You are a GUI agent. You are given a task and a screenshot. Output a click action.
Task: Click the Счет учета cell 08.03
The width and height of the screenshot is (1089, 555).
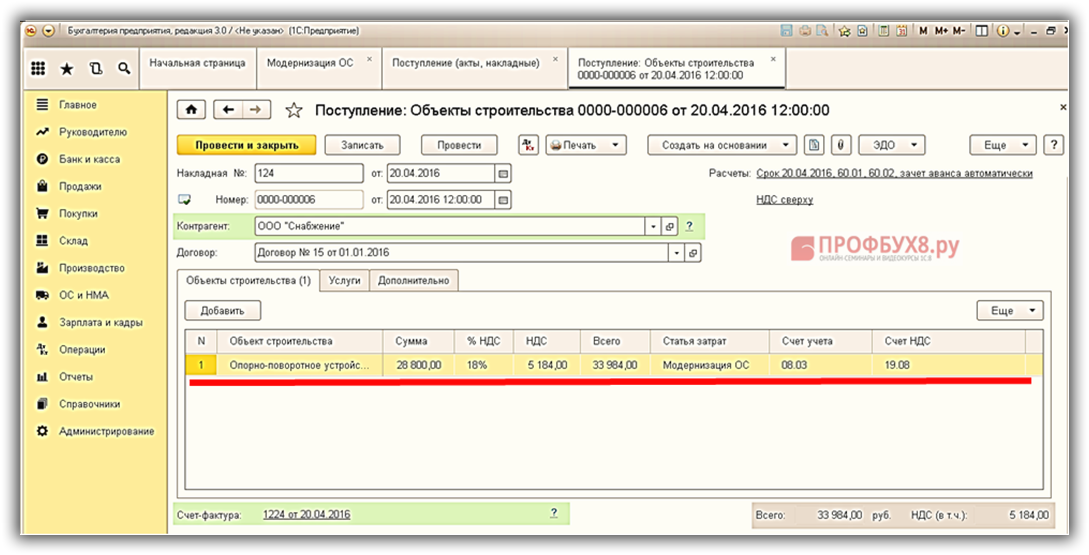(x=821, y=365)
